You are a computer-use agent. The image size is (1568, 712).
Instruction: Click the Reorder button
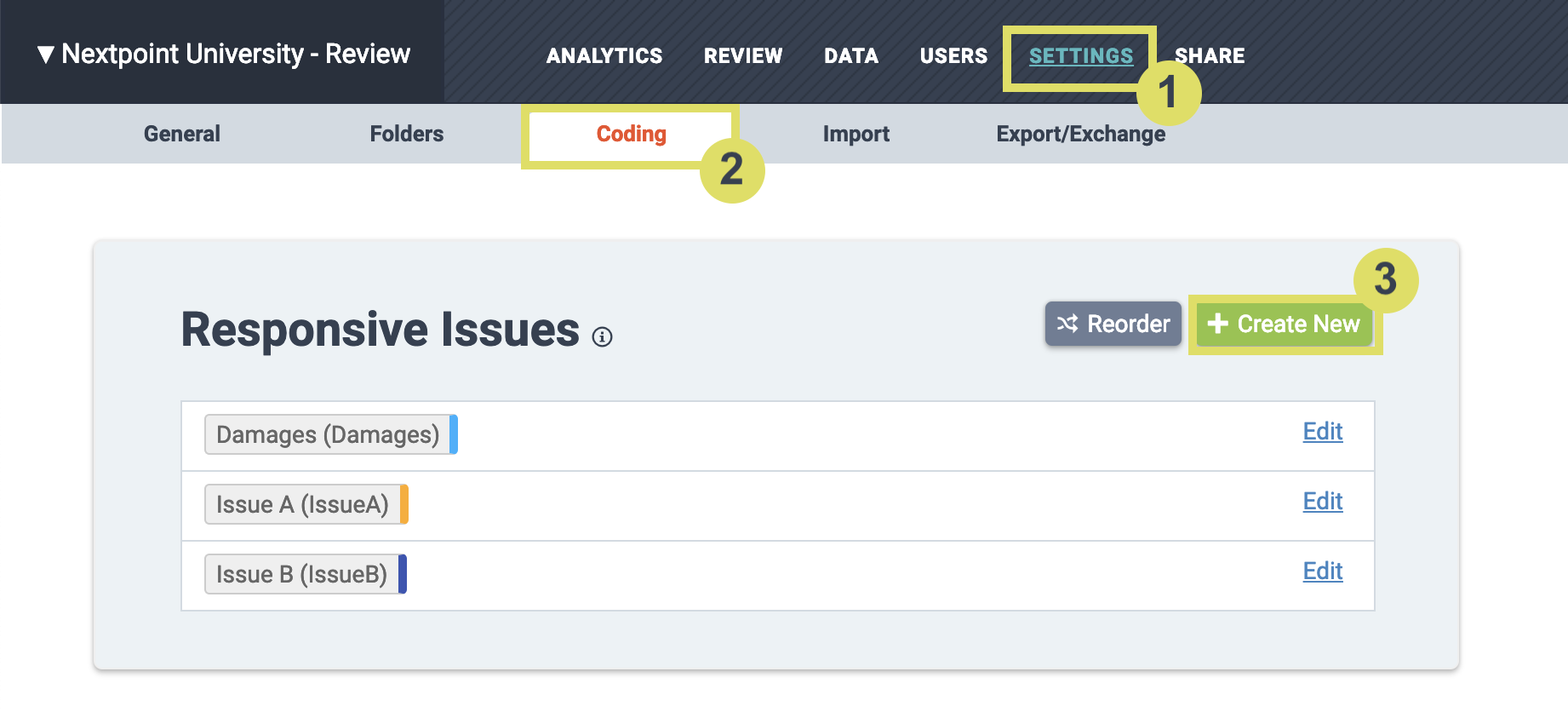point(1113,324)
